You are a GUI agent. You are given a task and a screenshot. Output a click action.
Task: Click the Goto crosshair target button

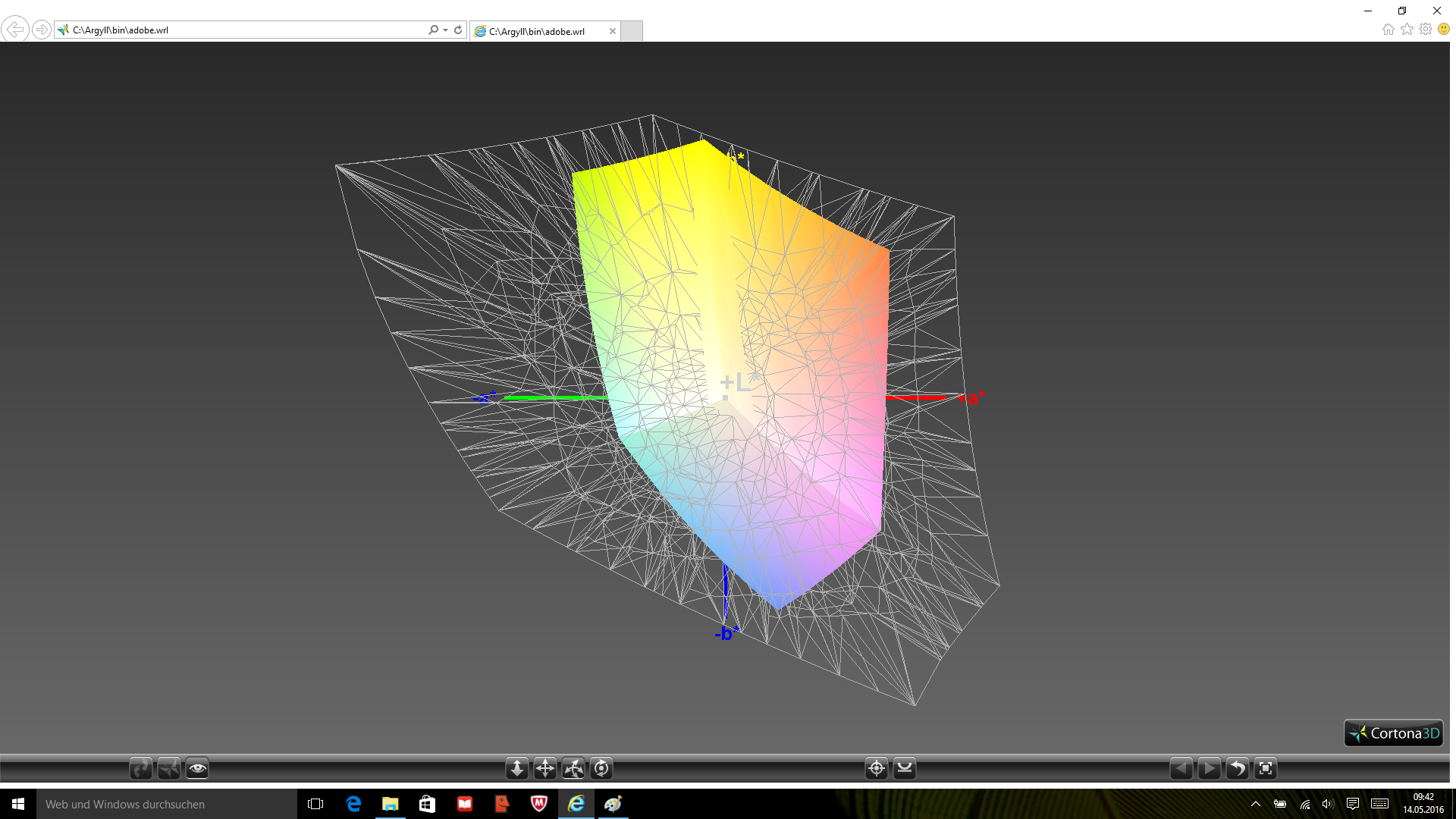coord(877,768)
